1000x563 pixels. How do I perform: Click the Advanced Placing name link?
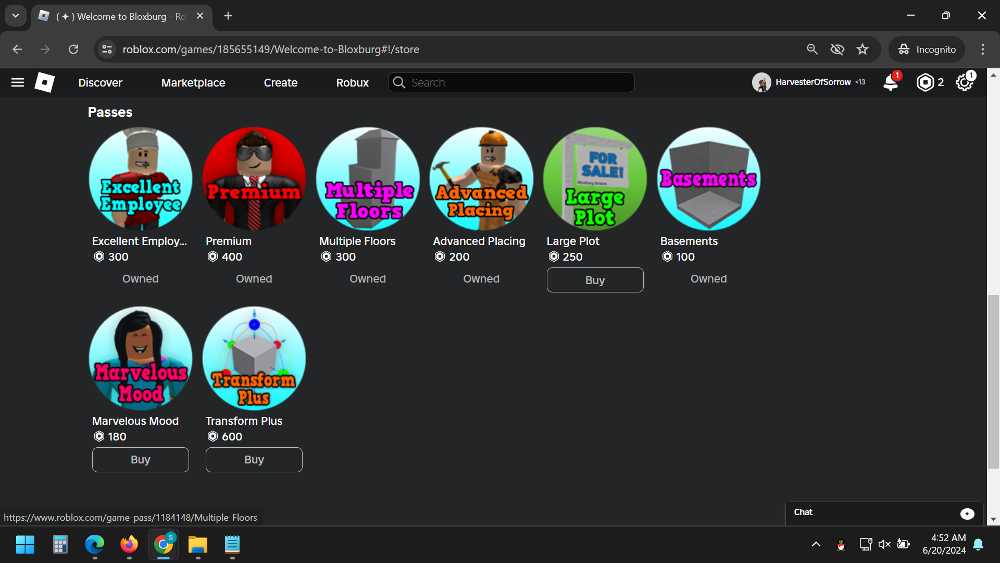pos(479,241)
